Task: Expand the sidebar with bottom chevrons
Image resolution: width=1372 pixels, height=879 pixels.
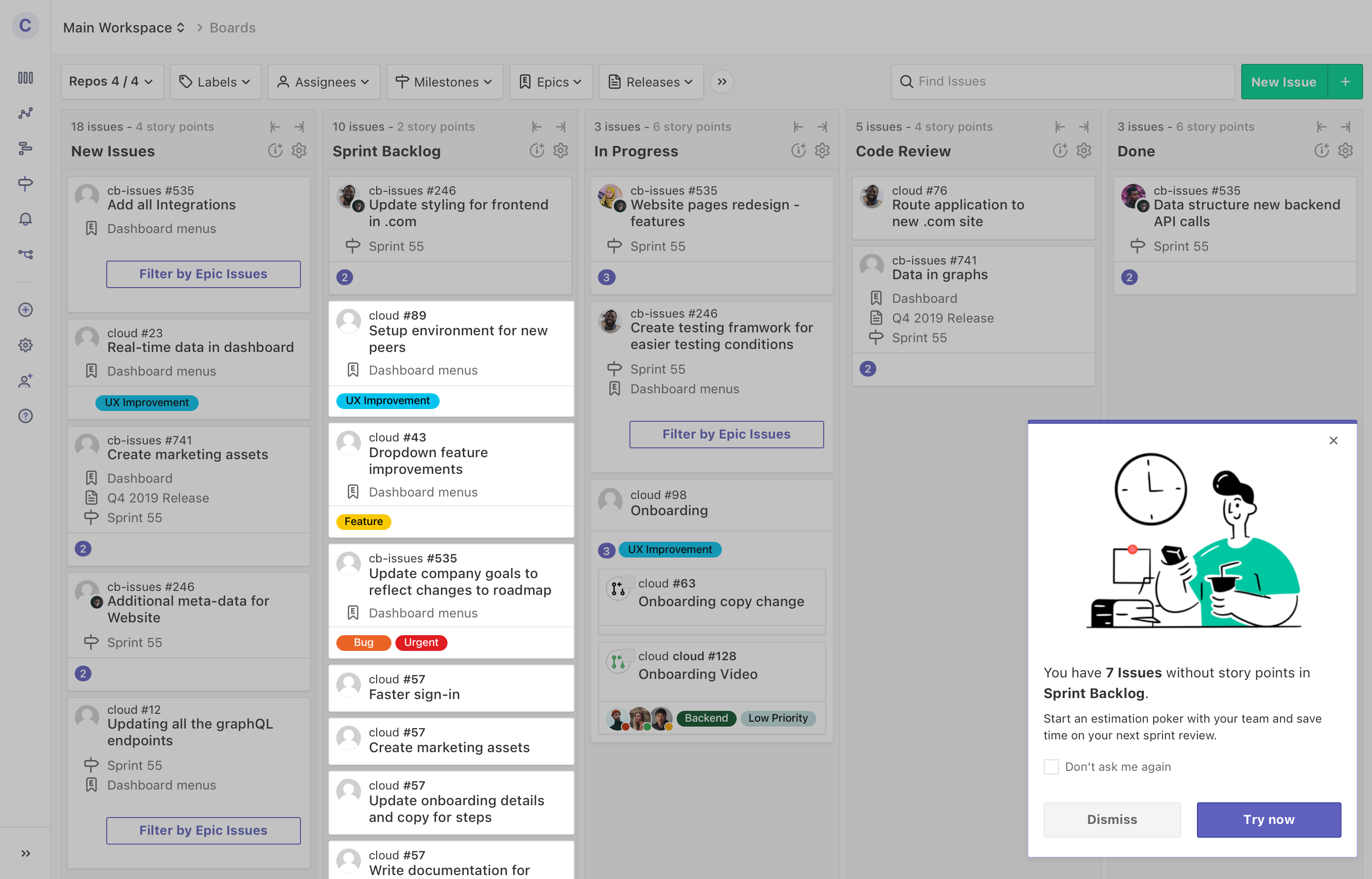Action: click(25, 853)
